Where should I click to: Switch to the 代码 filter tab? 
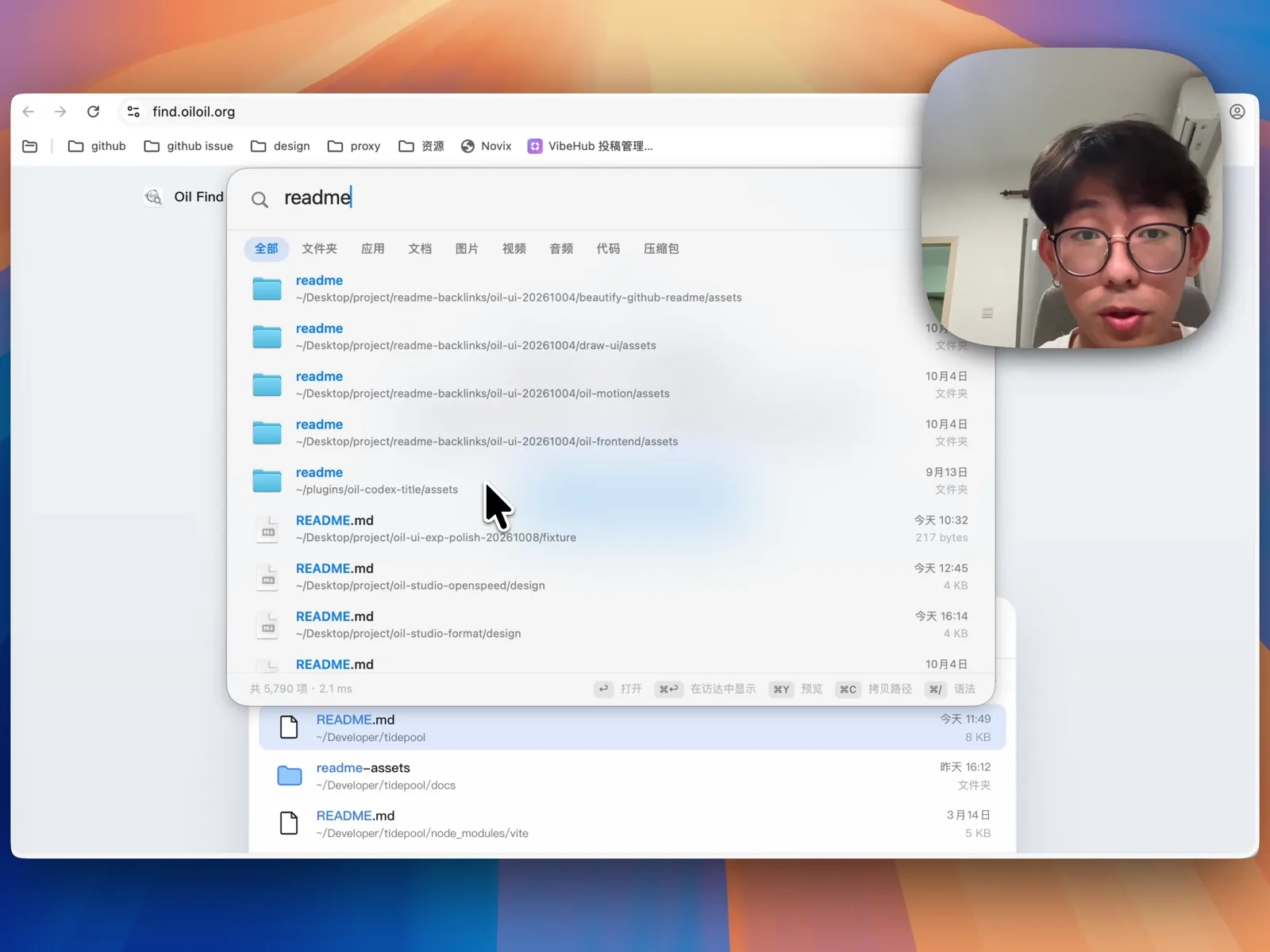click(x=608, y=248)
